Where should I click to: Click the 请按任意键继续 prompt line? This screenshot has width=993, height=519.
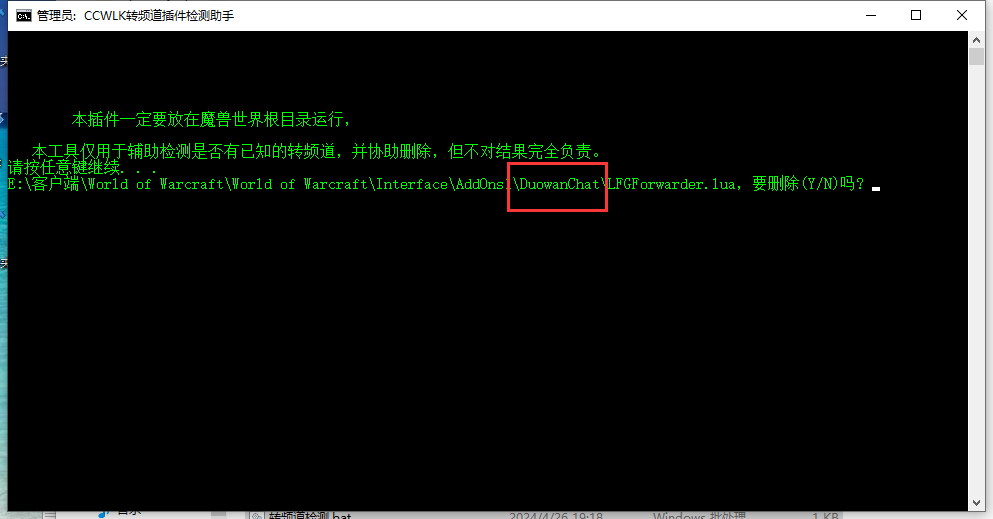[82, 168]
